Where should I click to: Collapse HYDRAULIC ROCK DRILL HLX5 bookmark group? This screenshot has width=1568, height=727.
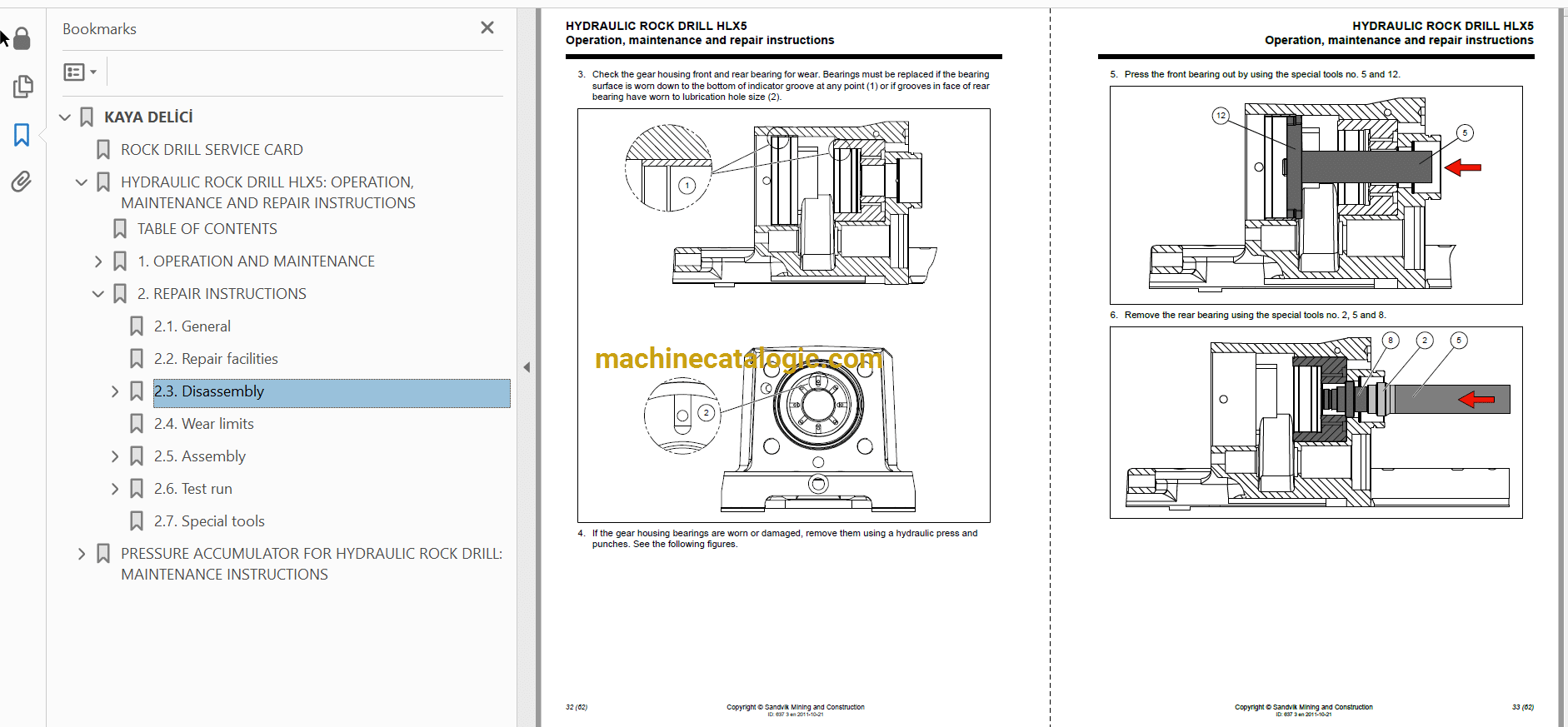(x=82, y=182)
